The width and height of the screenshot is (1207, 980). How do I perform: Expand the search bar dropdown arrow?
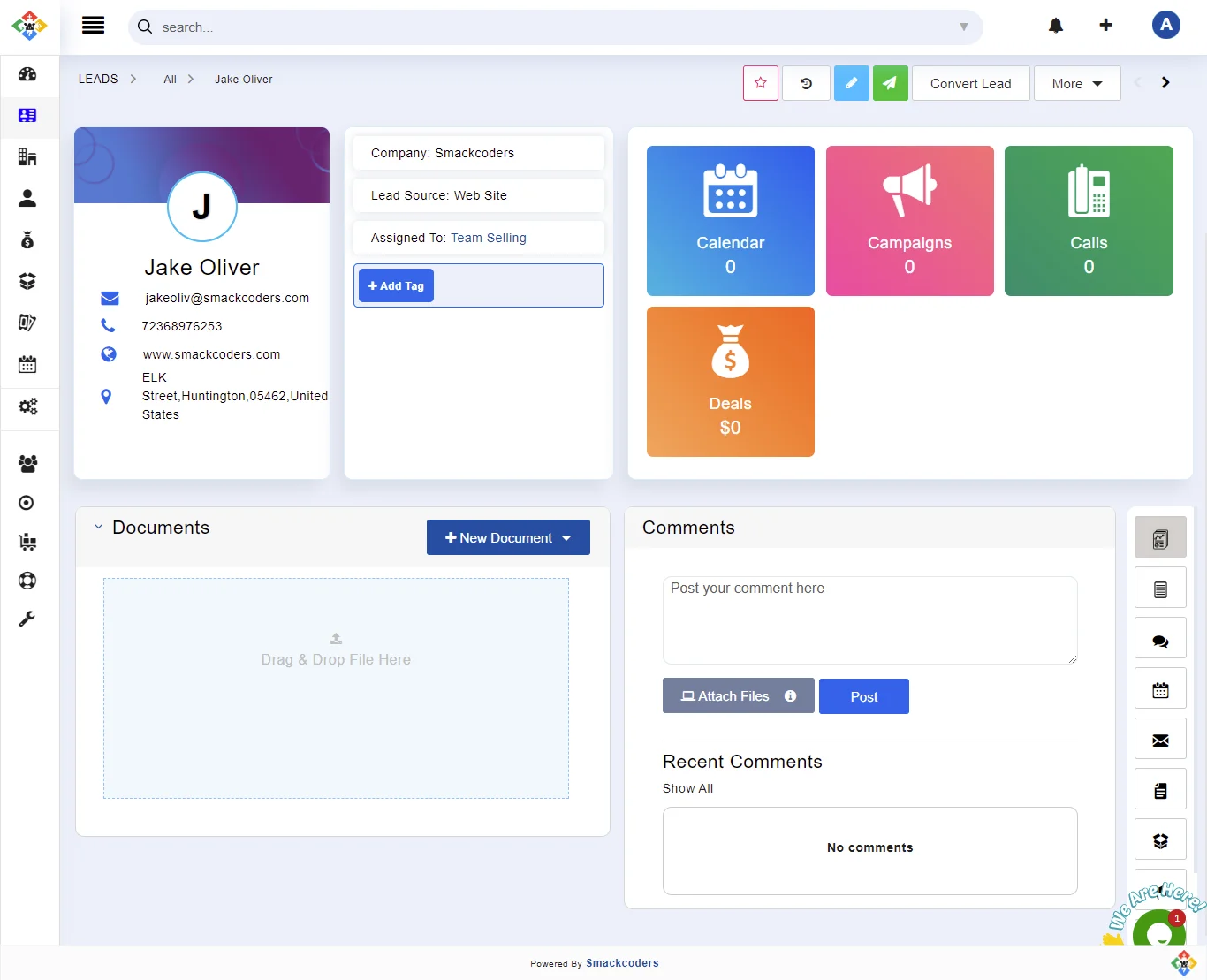(963, 27)
